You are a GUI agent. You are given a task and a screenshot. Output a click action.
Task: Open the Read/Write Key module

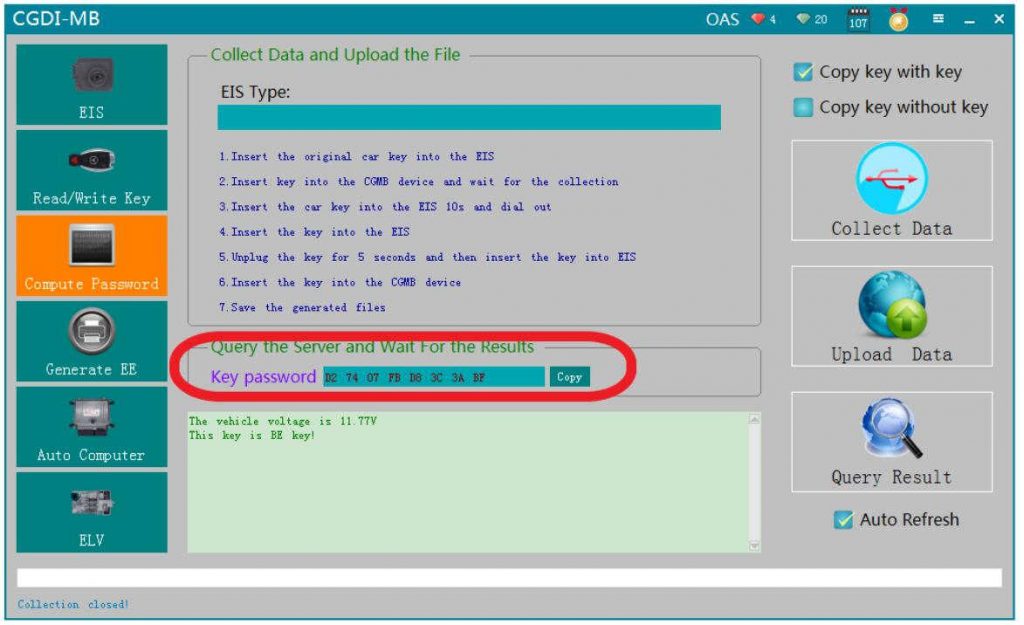[91, 170]
